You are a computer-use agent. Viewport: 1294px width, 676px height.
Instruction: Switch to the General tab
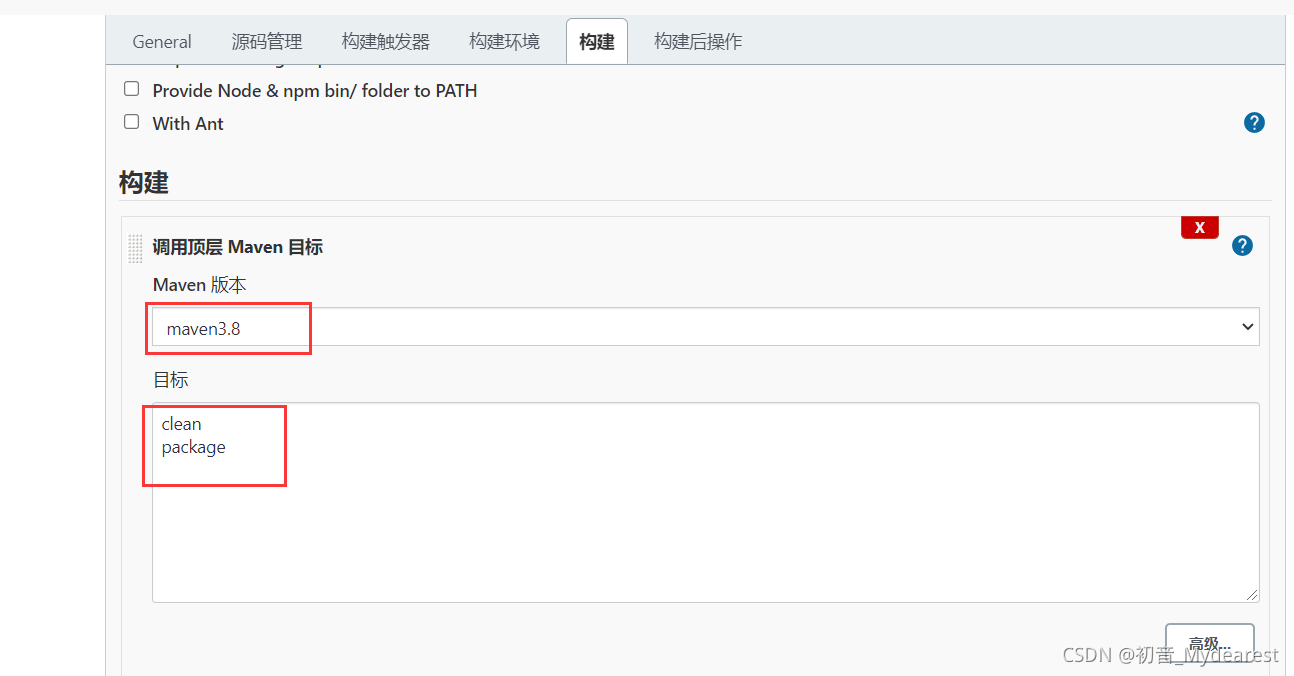[x=162, y=41]
